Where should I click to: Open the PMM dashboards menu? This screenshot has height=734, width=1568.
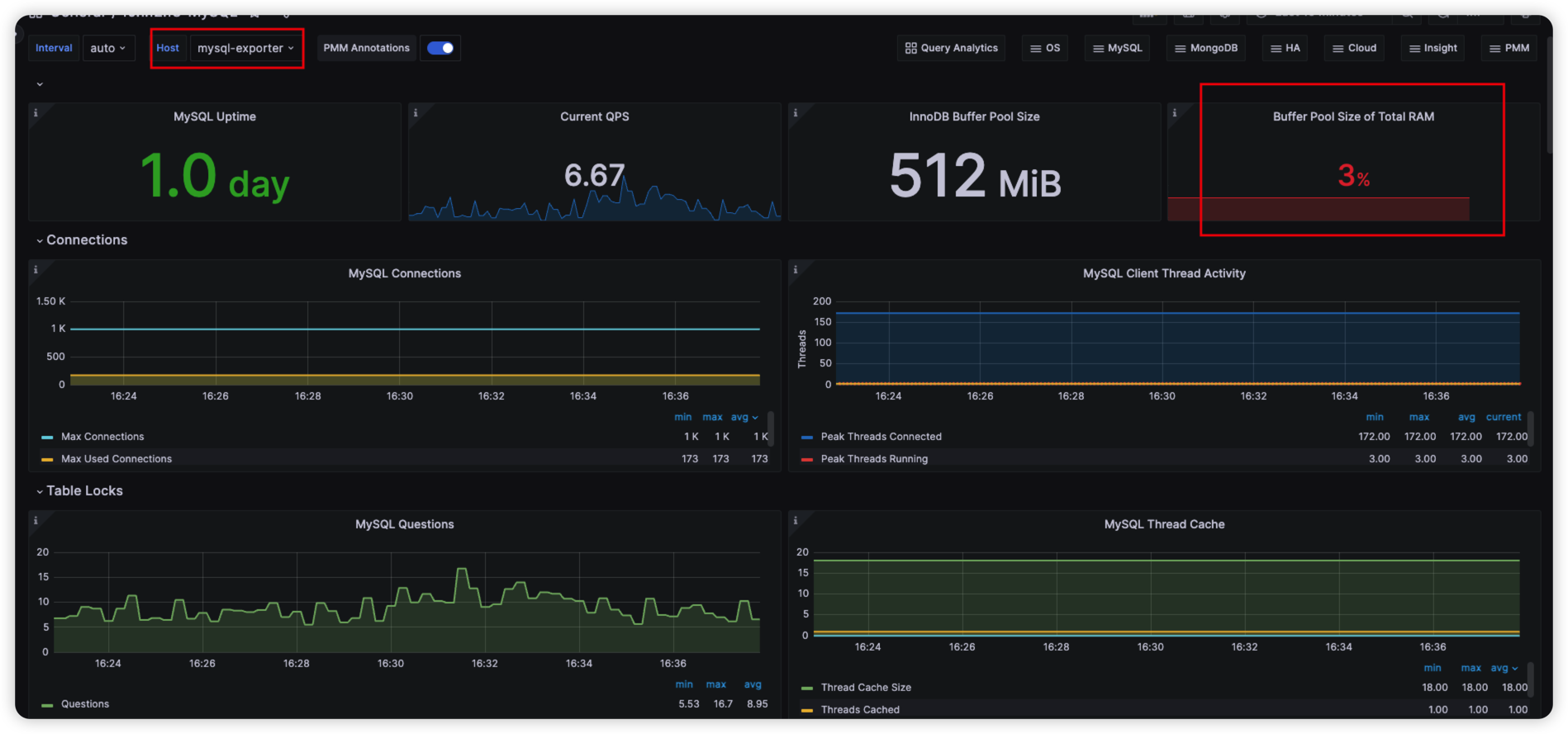[x=1509, y=48]
